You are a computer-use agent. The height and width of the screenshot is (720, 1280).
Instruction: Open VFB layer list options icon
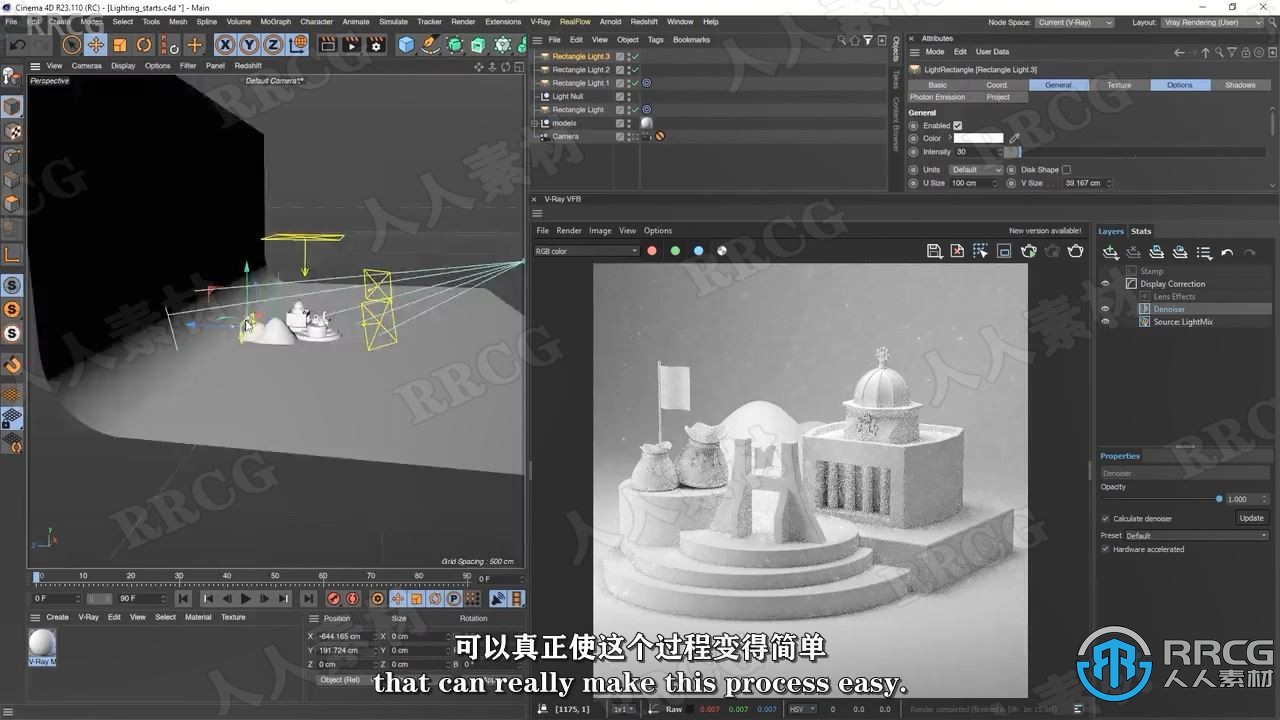(1204, 253)
